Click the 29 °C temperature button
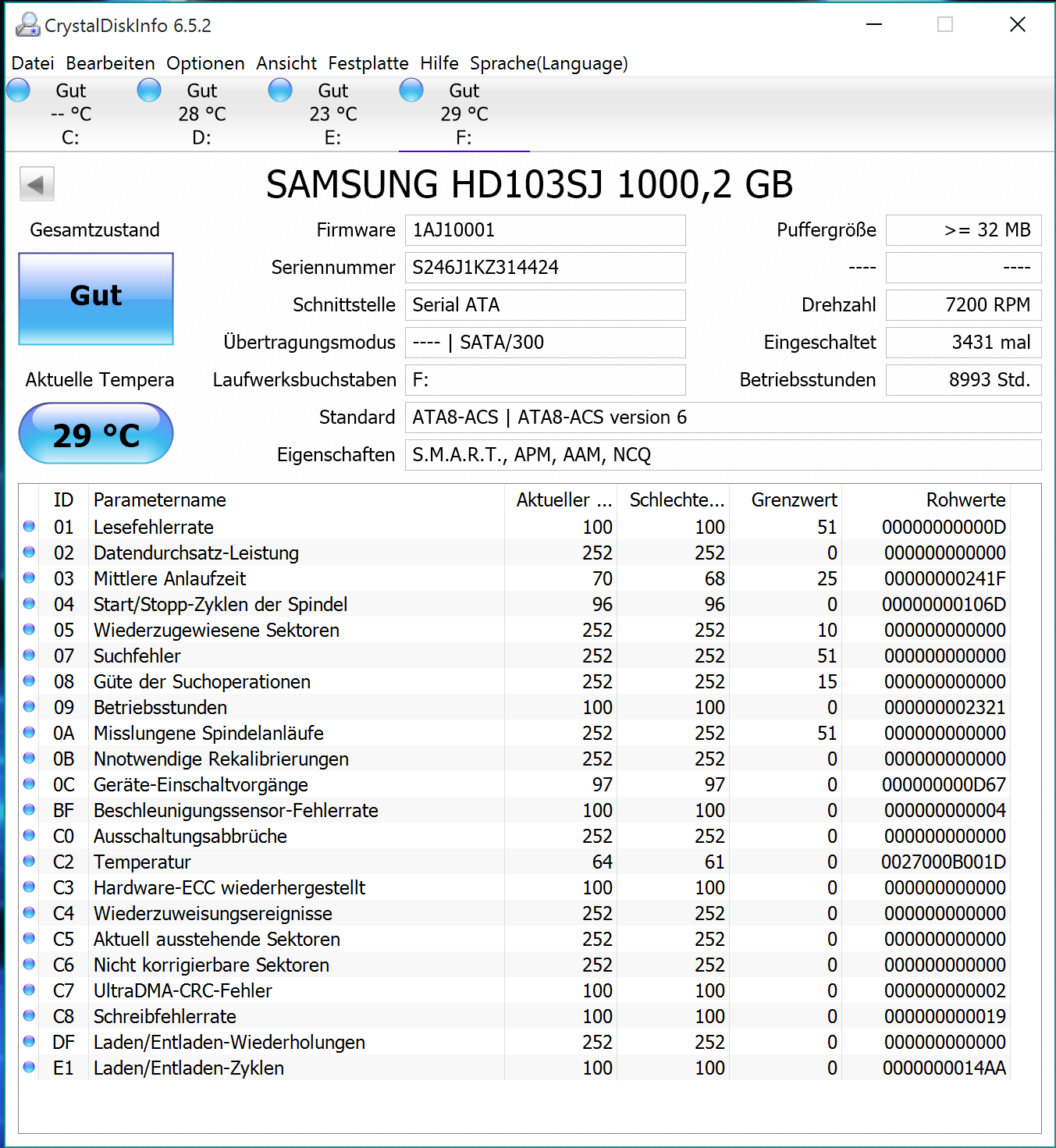This screenshot has height=1148, width=1056. coord(96,434)
